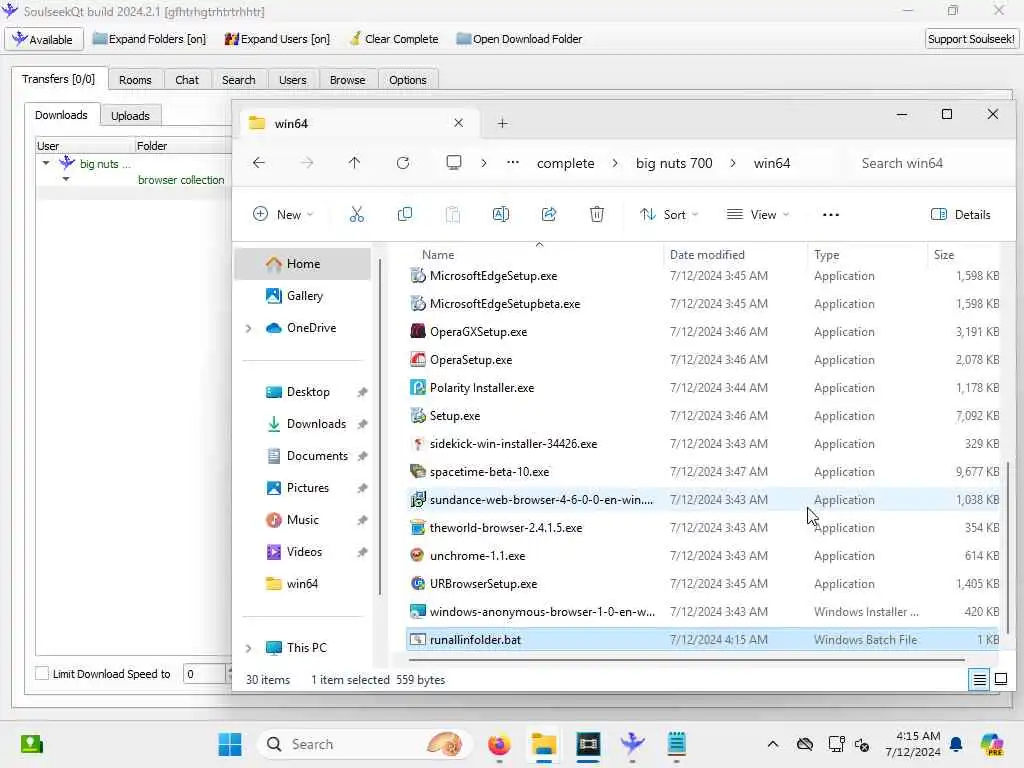Screen dimensions: 1024x768
Task: Expand hidden breadcrumb path ellipsis
Action: click(513, 163)
